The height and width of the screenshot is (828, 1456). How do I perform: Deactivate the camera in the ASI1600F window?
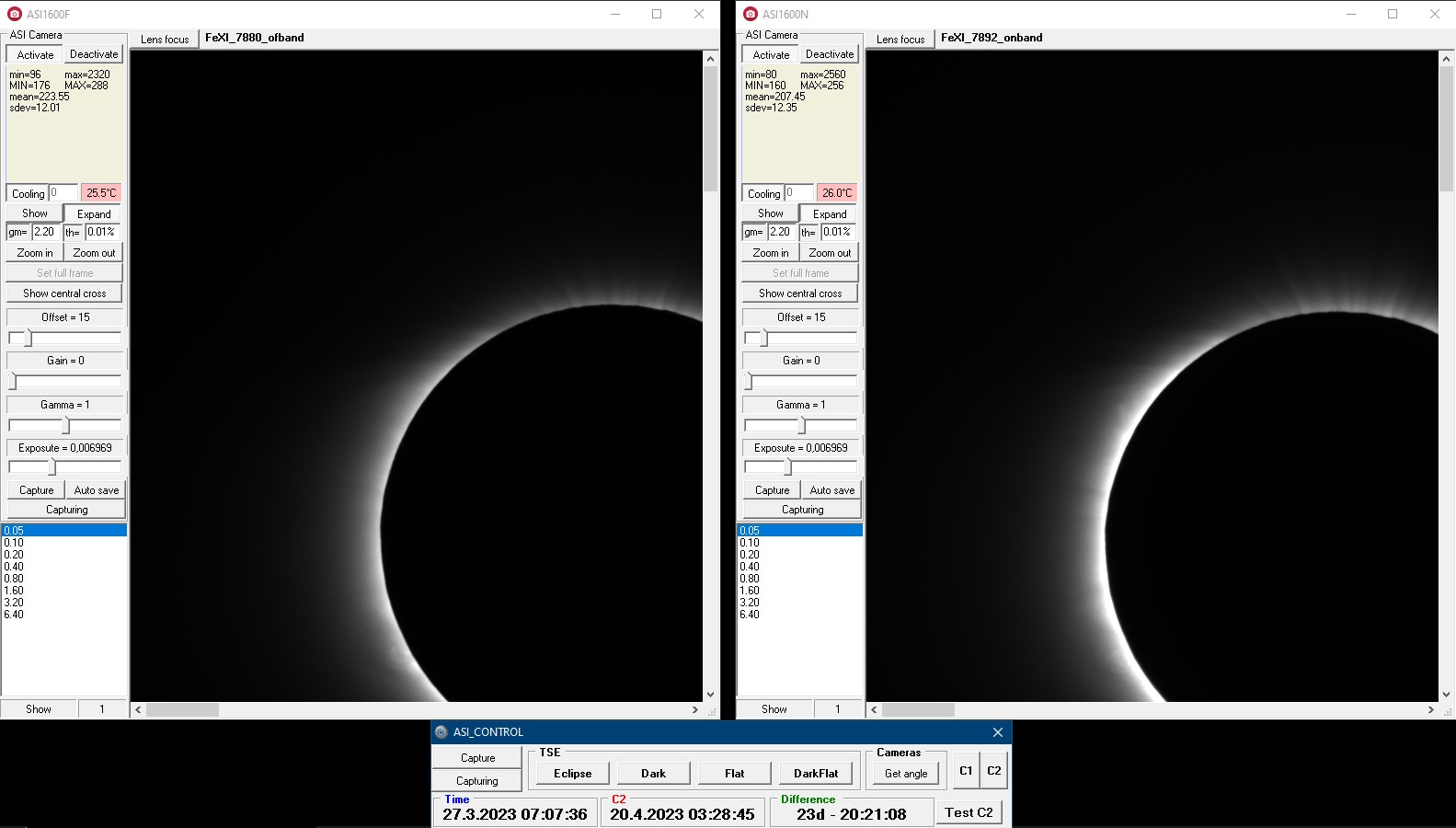coord(94,54)
